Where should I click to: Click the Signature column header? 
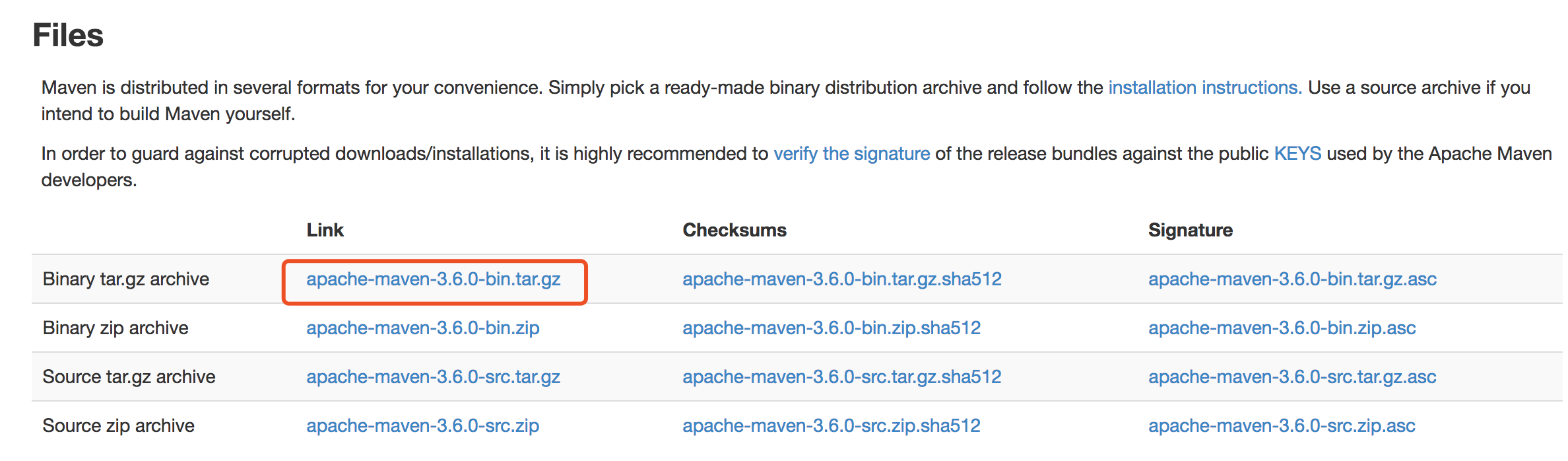[1191, 230]
